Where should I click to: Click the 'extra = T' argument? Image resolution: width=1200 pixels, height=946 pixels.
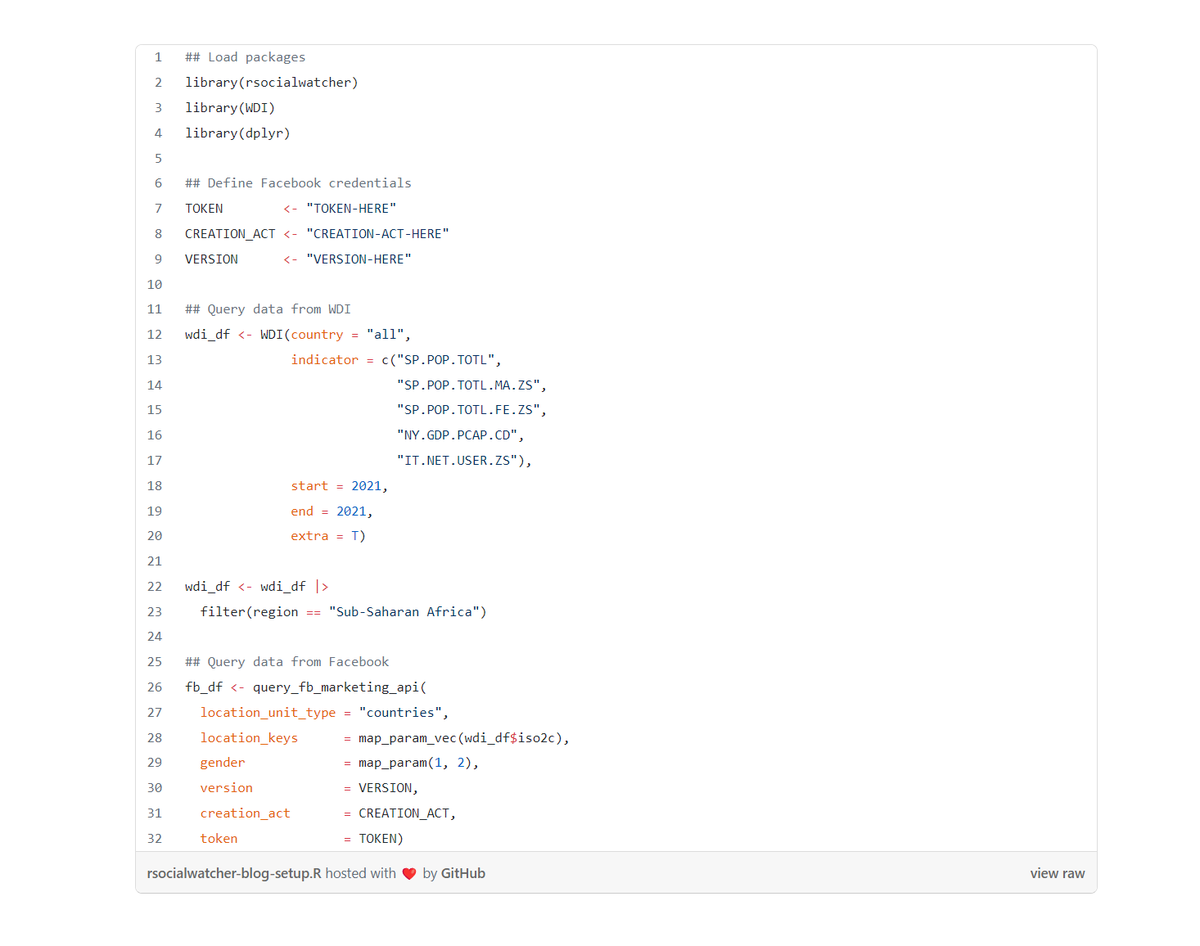[x=325, y=536]
